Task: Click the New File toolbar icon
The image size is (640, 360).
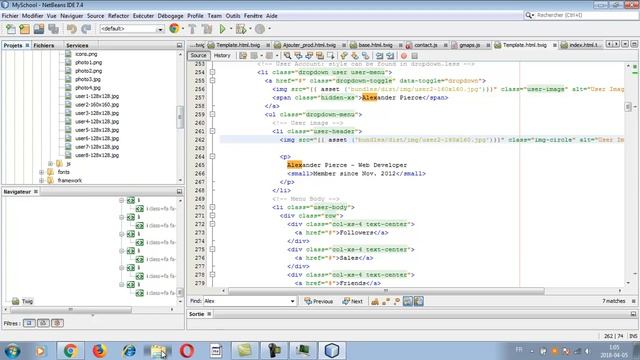Action: 11,29
